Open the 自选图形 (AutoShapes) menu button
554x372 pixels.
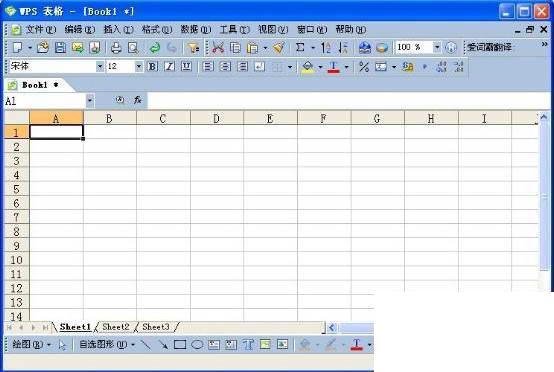click(x=107, y=344)
